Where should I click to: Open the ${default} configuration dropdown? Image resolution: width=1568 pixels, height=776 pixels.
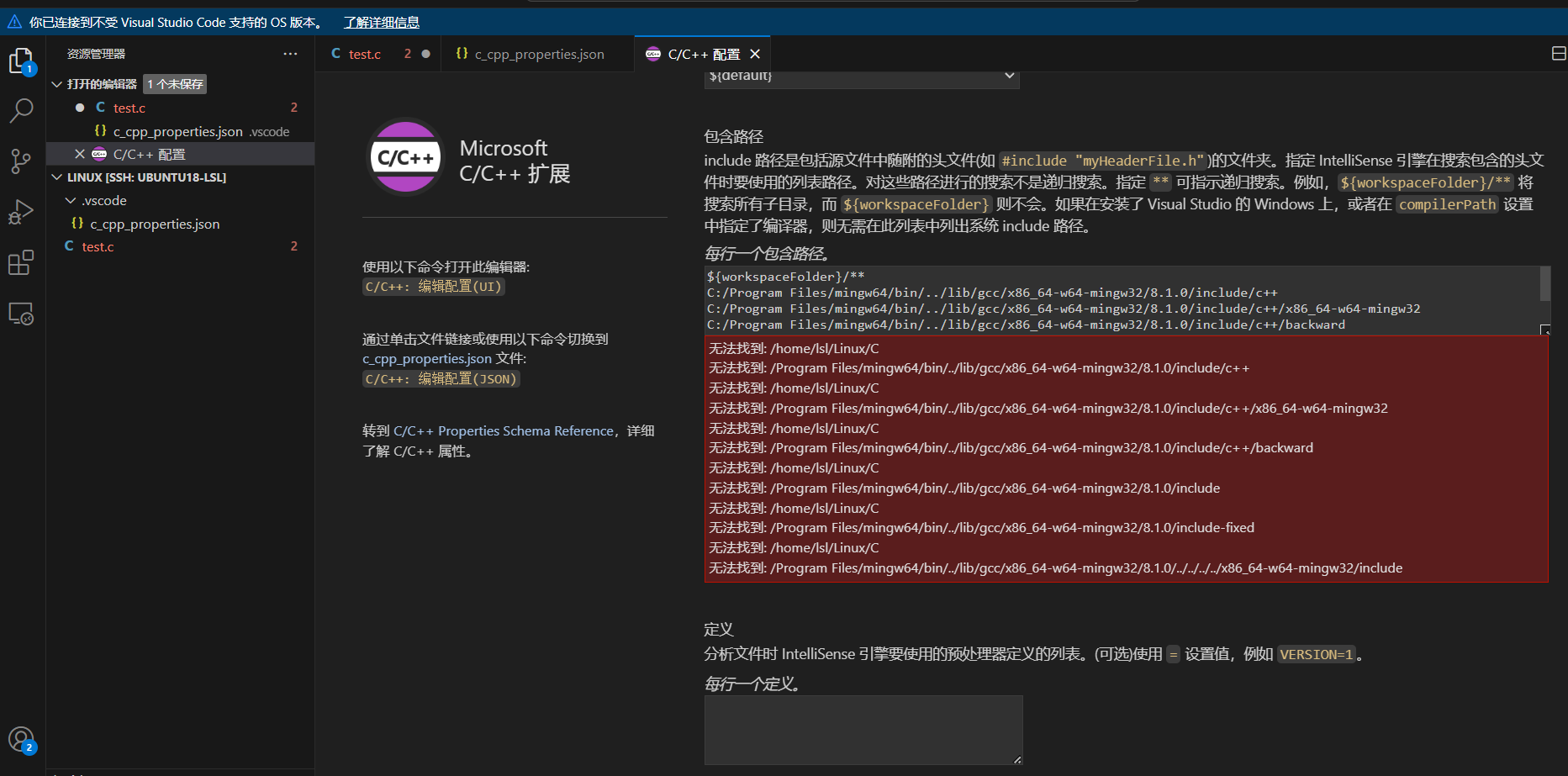[860, 76]
